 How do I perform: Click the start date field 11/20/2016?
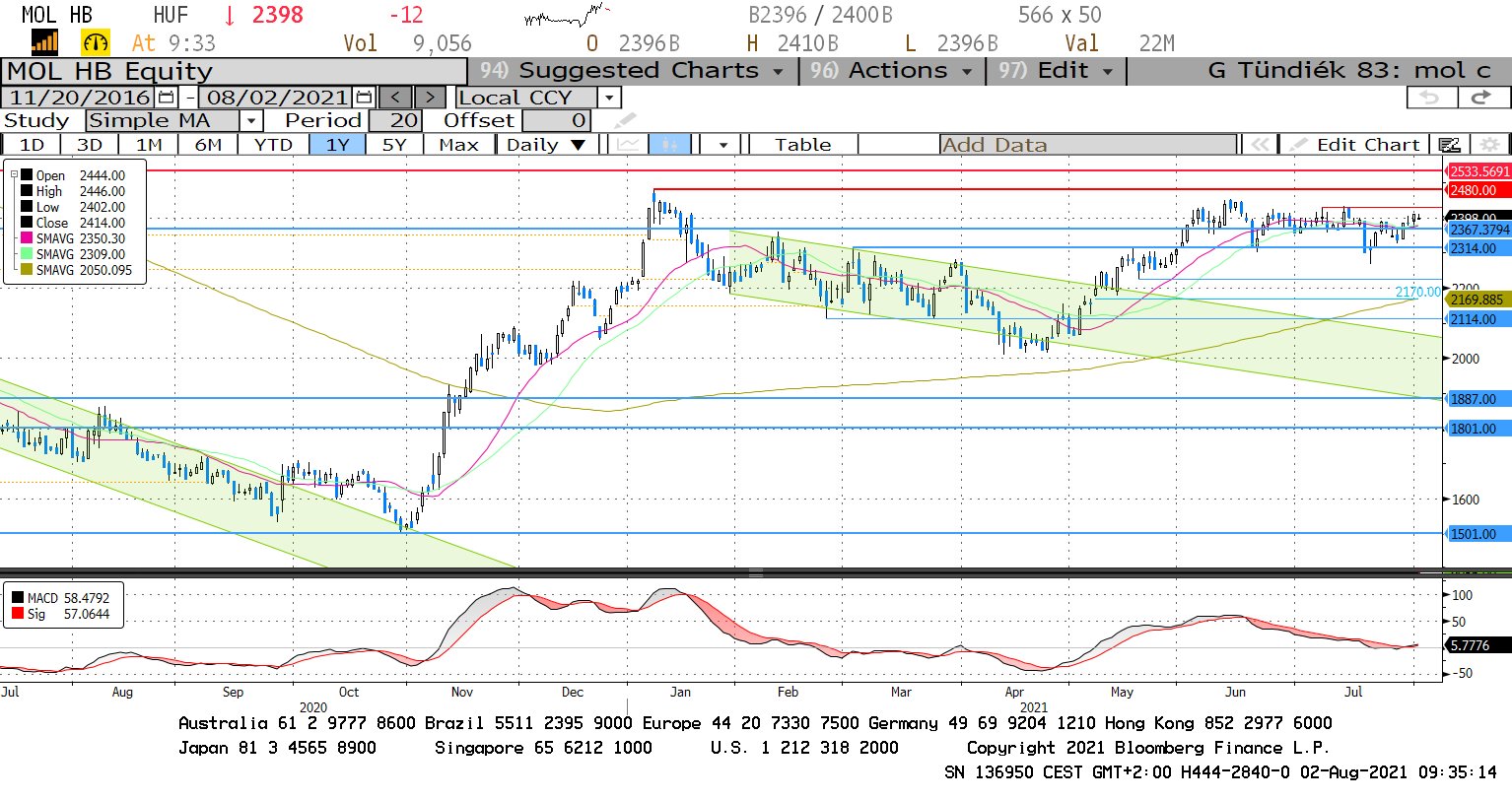[x=80, y=98]
